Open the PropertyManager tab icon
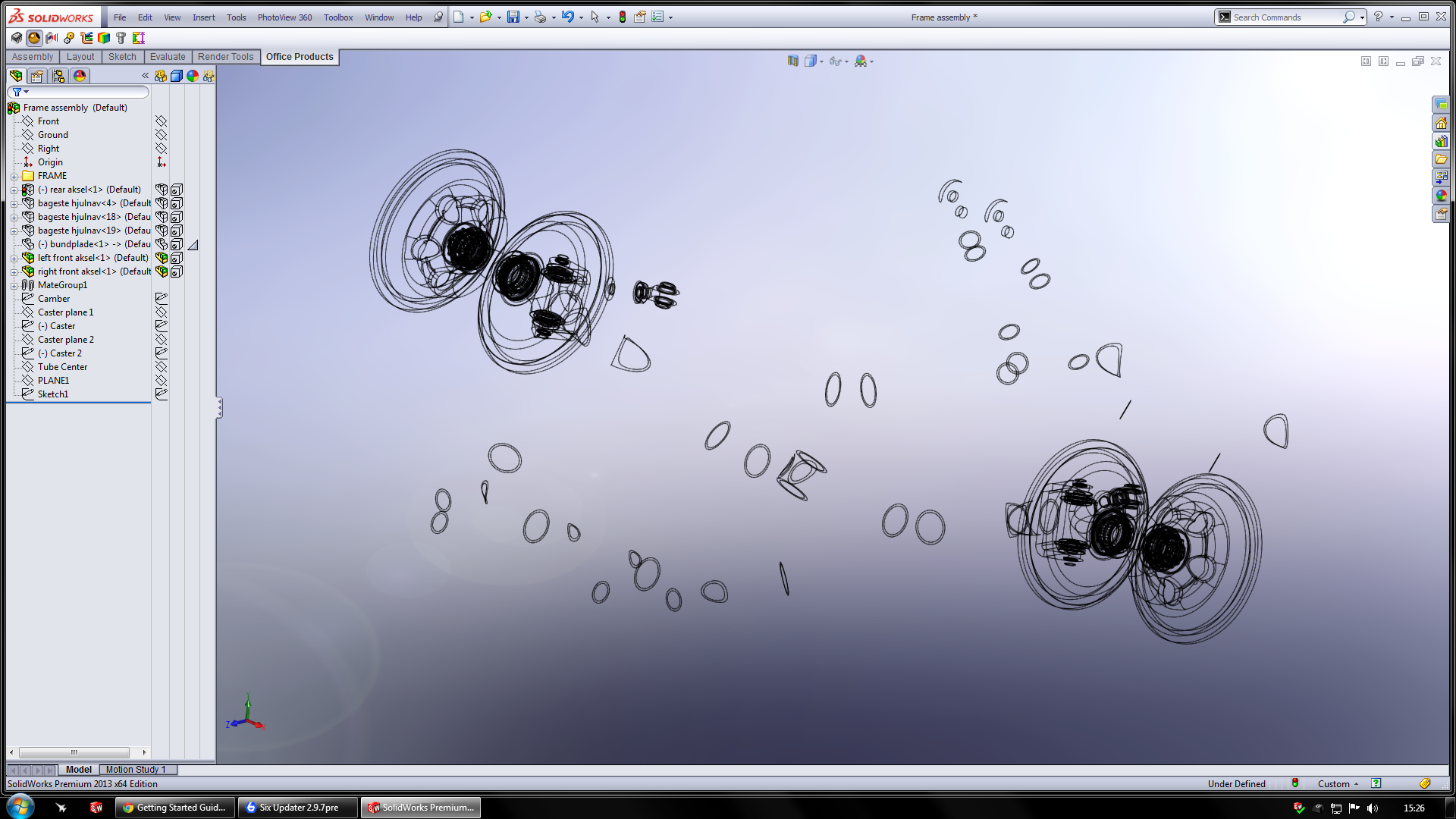This screenshot has height=819, width=1456. point(37,76)
